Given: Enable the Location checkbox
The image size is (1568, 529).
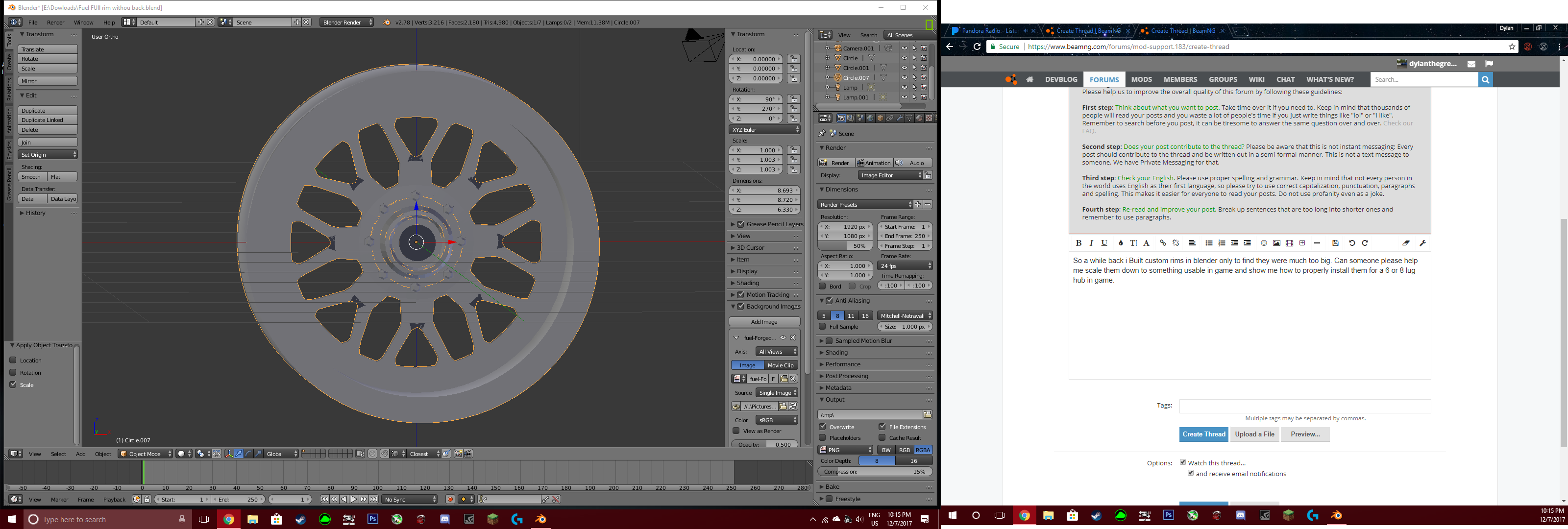Looking at the screenshot, I should 13,360.
